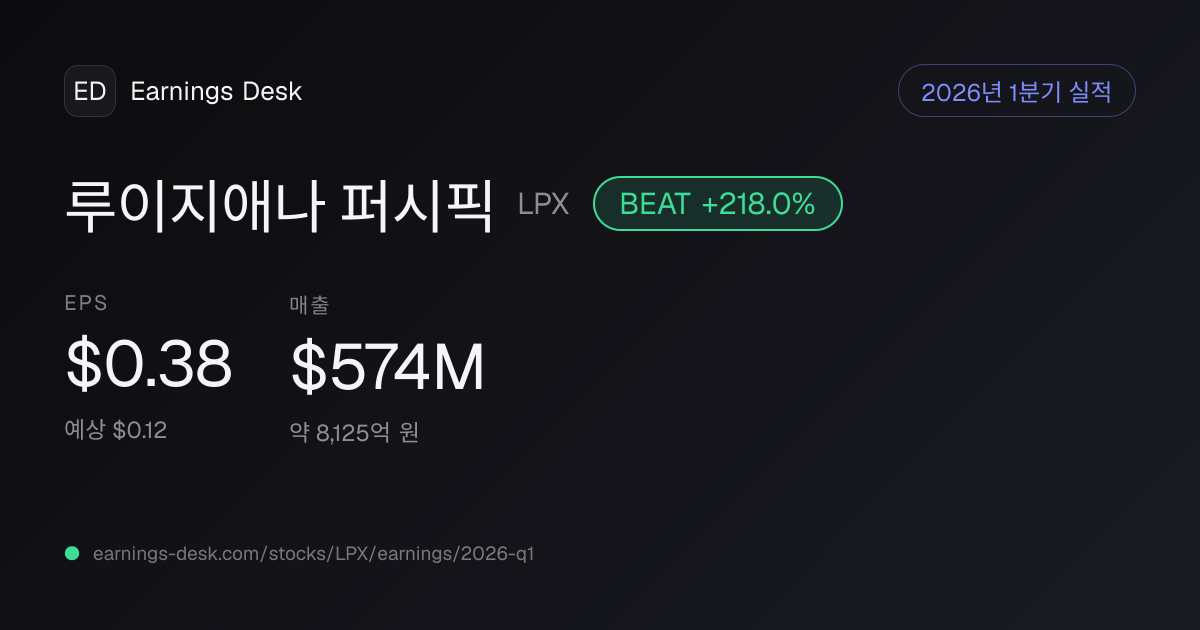Click the BEAT +218.0% pill

718,204
